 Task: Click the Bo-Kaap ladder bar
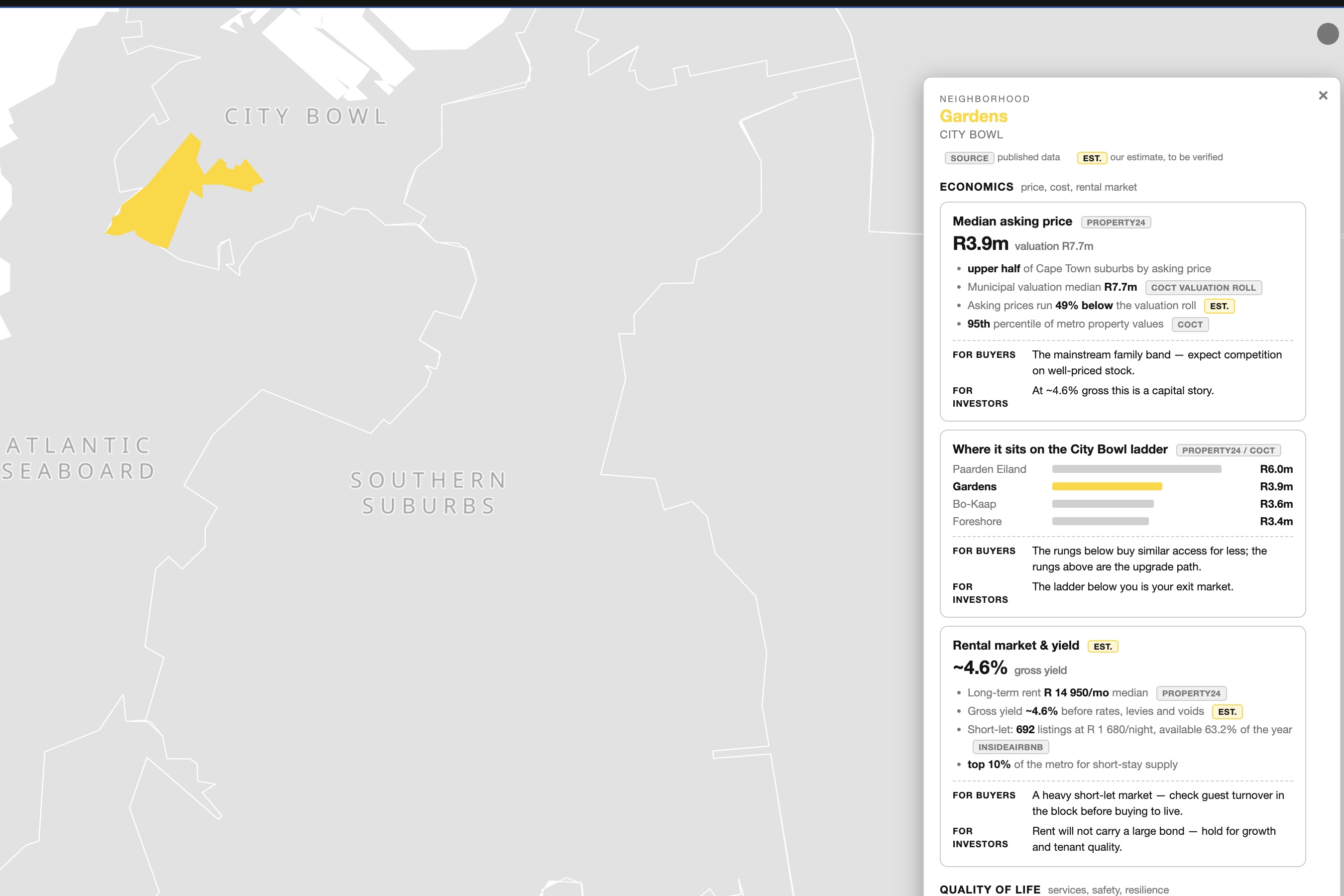1103,504
